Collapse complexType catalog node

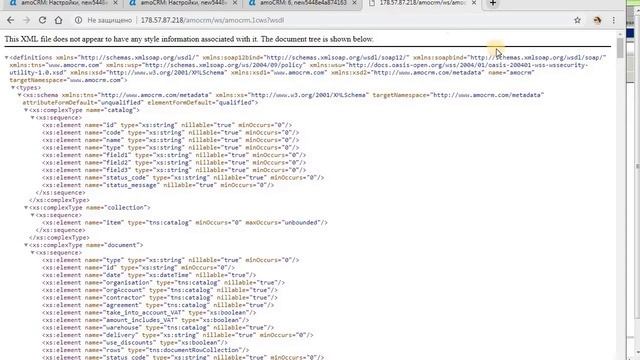point(26,110)
